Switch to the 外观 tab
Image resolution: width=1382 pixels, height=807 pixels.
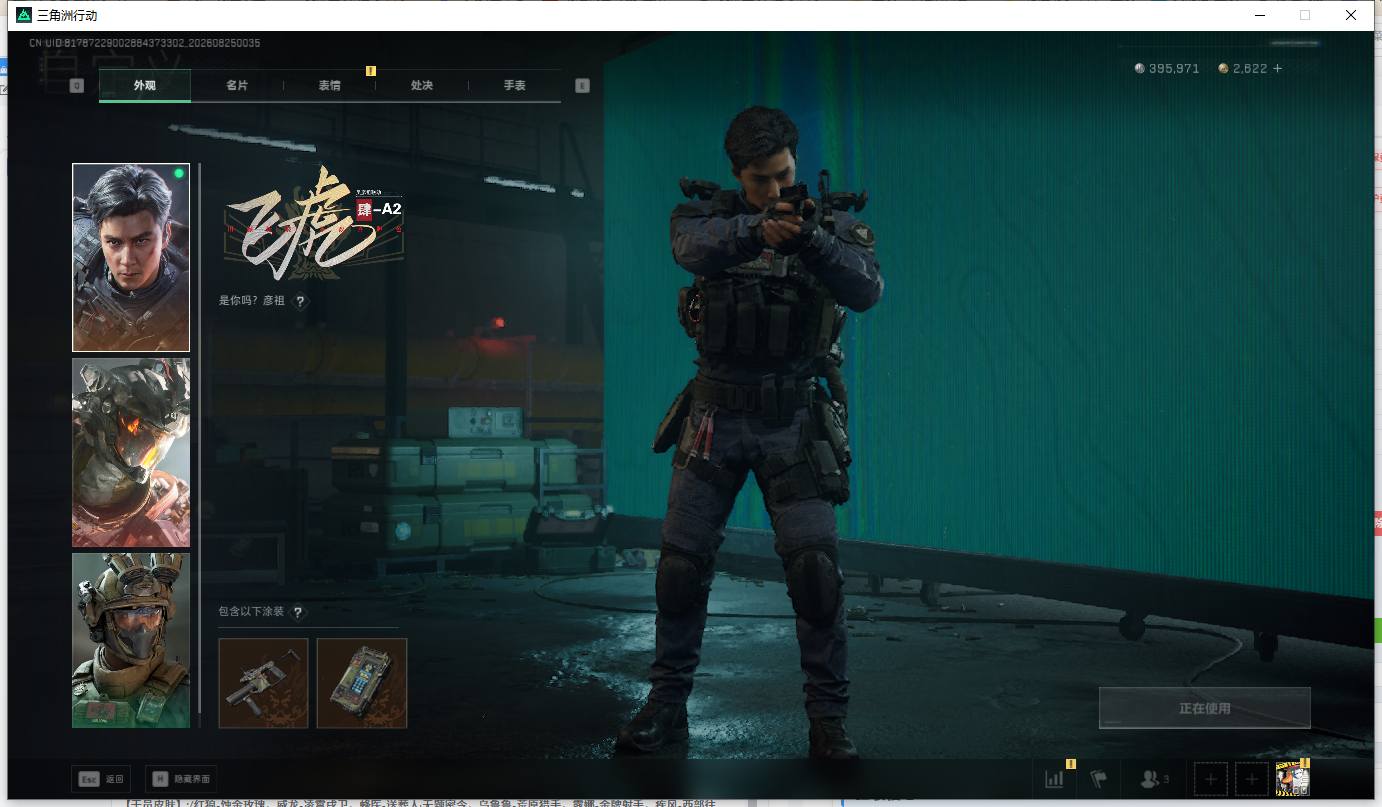coord(145,86)
